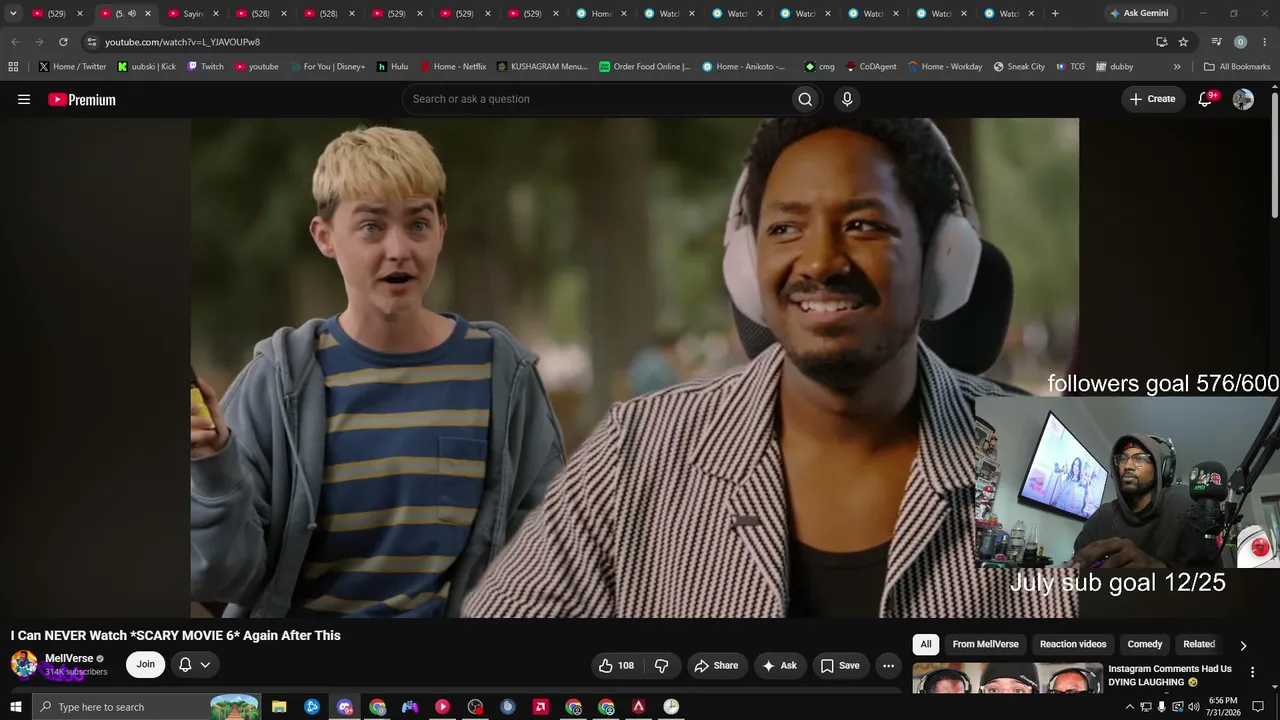Select the All filter chip

point(926,645)
